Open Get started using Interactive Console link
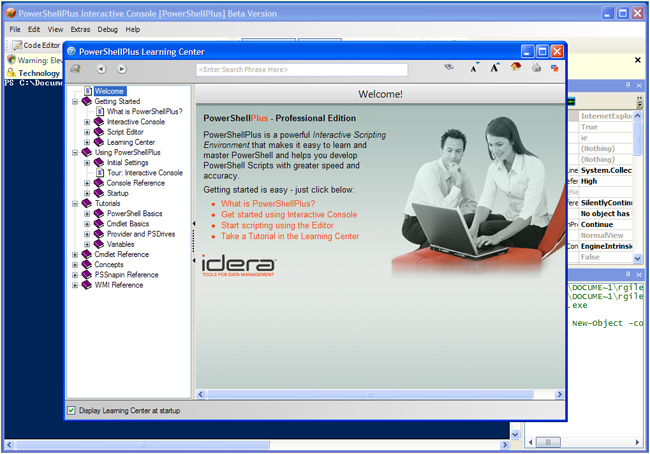The height and width of the screenshot is (454, 650). coord(289,214)
